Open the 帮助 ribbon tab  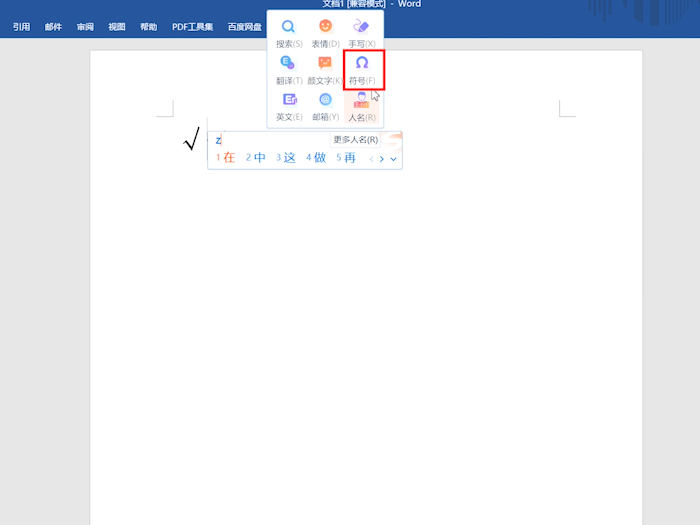click(x=148, y=27)
